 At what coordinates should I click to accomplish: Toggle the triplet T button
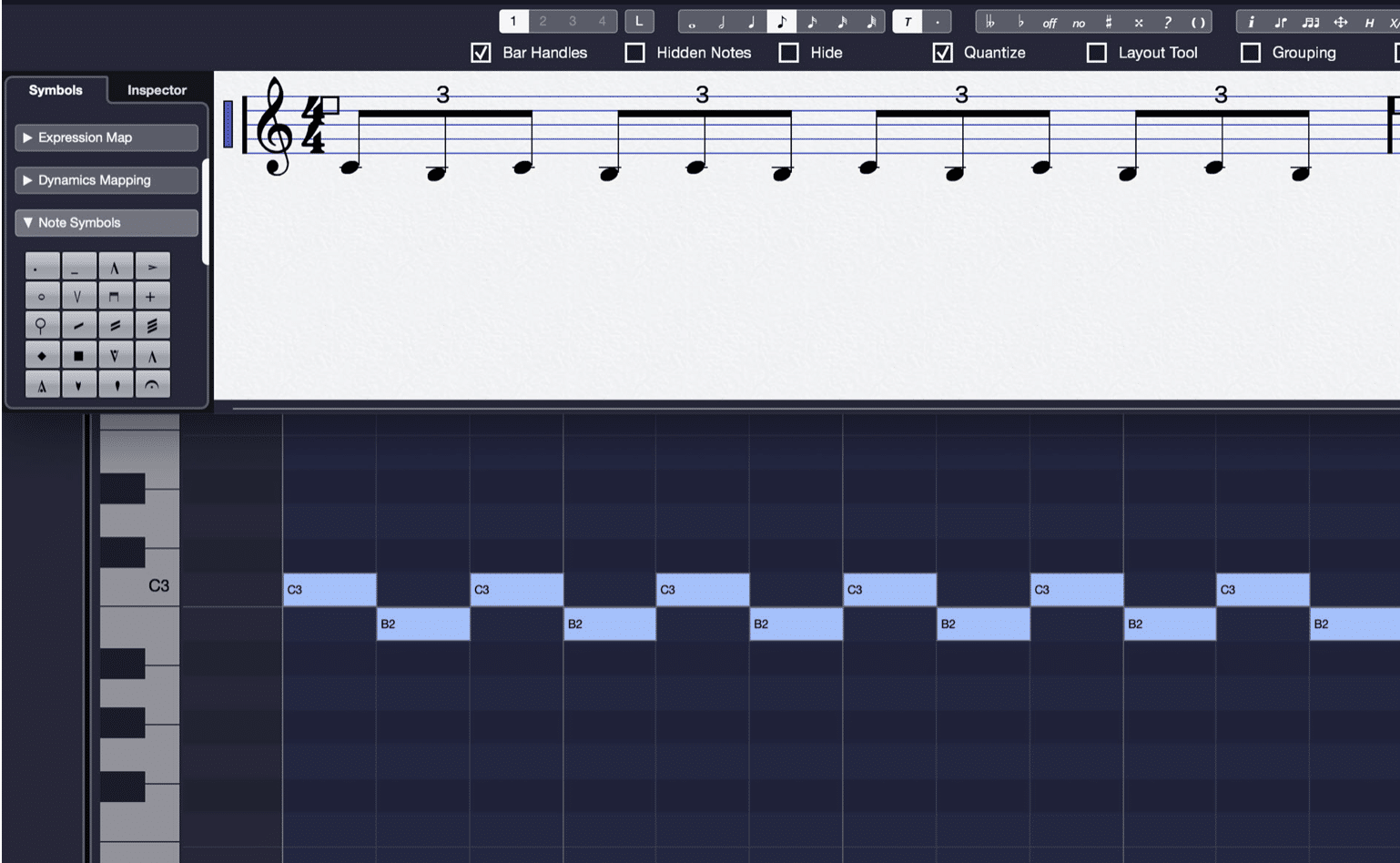click(908, 22)
